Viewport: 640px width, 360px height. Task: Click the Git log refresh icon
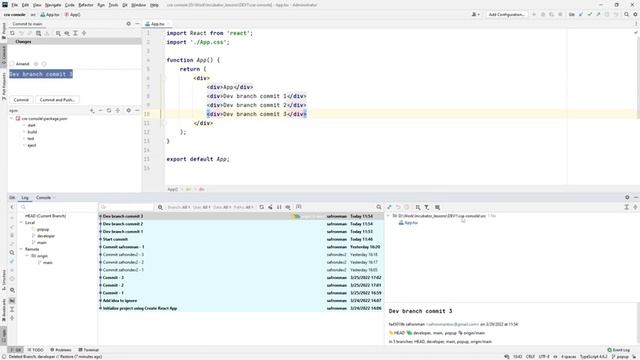tap(262, 207)
